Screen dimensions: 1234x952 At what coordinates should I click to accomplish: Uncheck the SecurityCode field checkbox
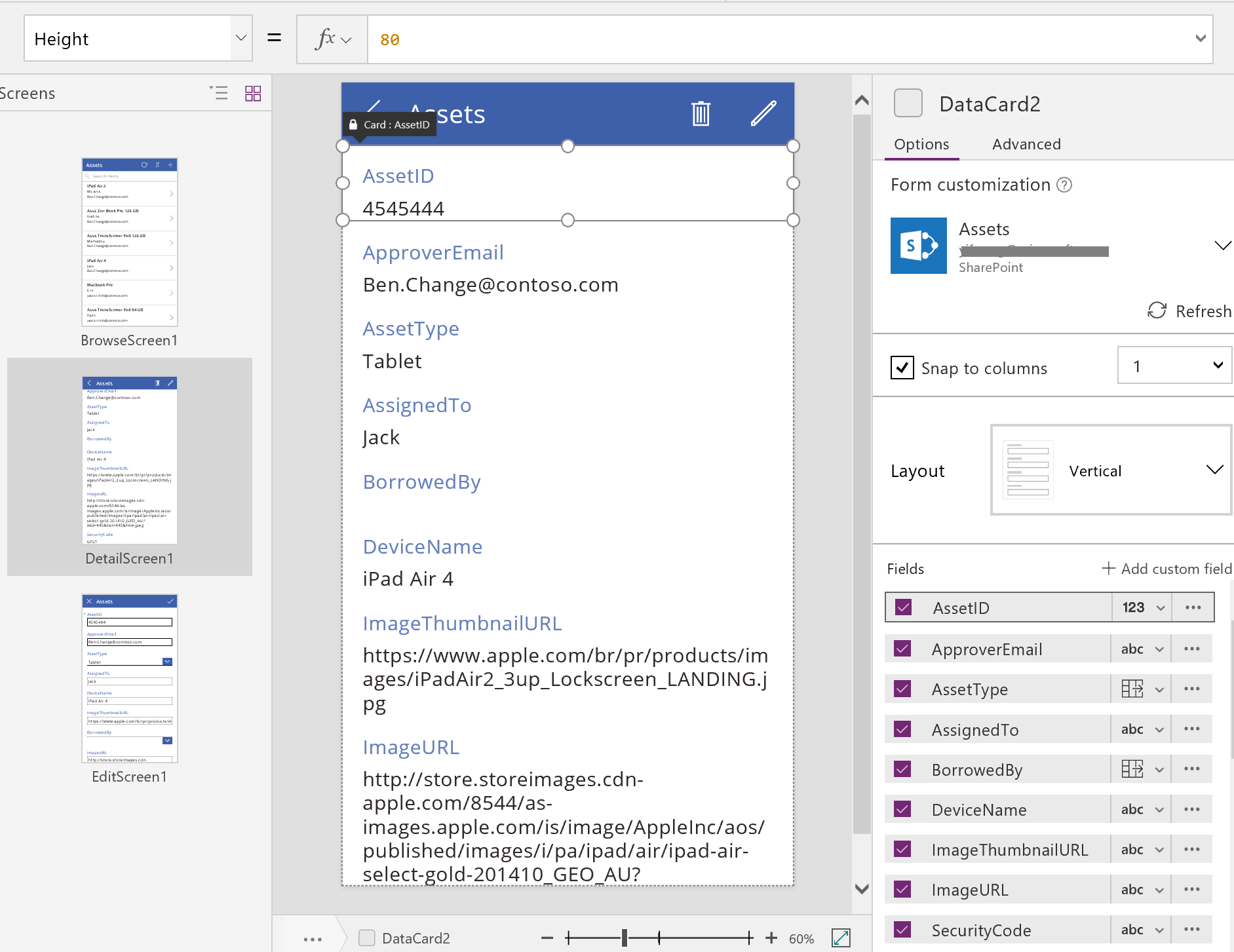[x=902, y=929]
